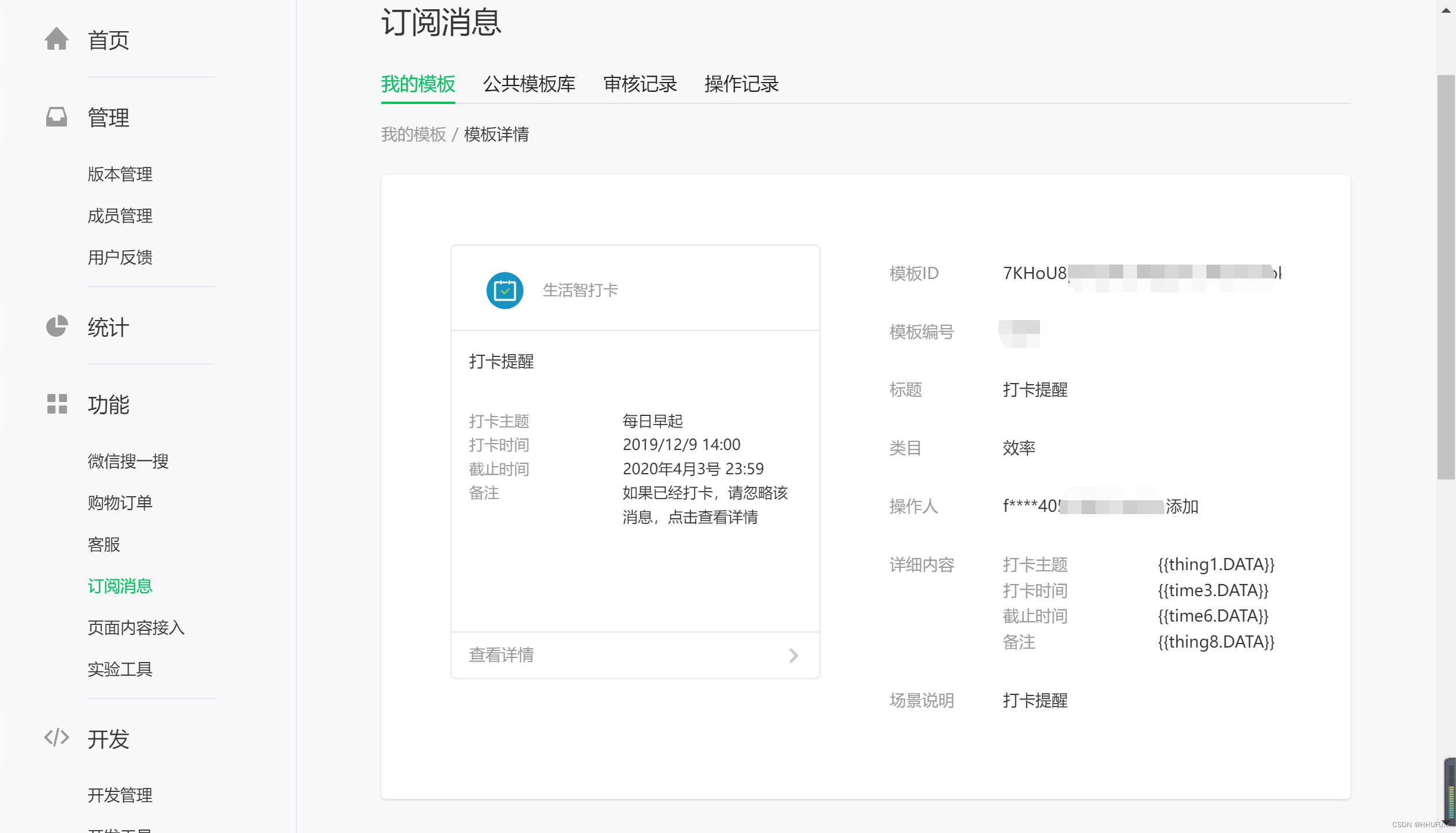Click the 效率 category value
1456x833 pixels.
(x=1019, y=448)
